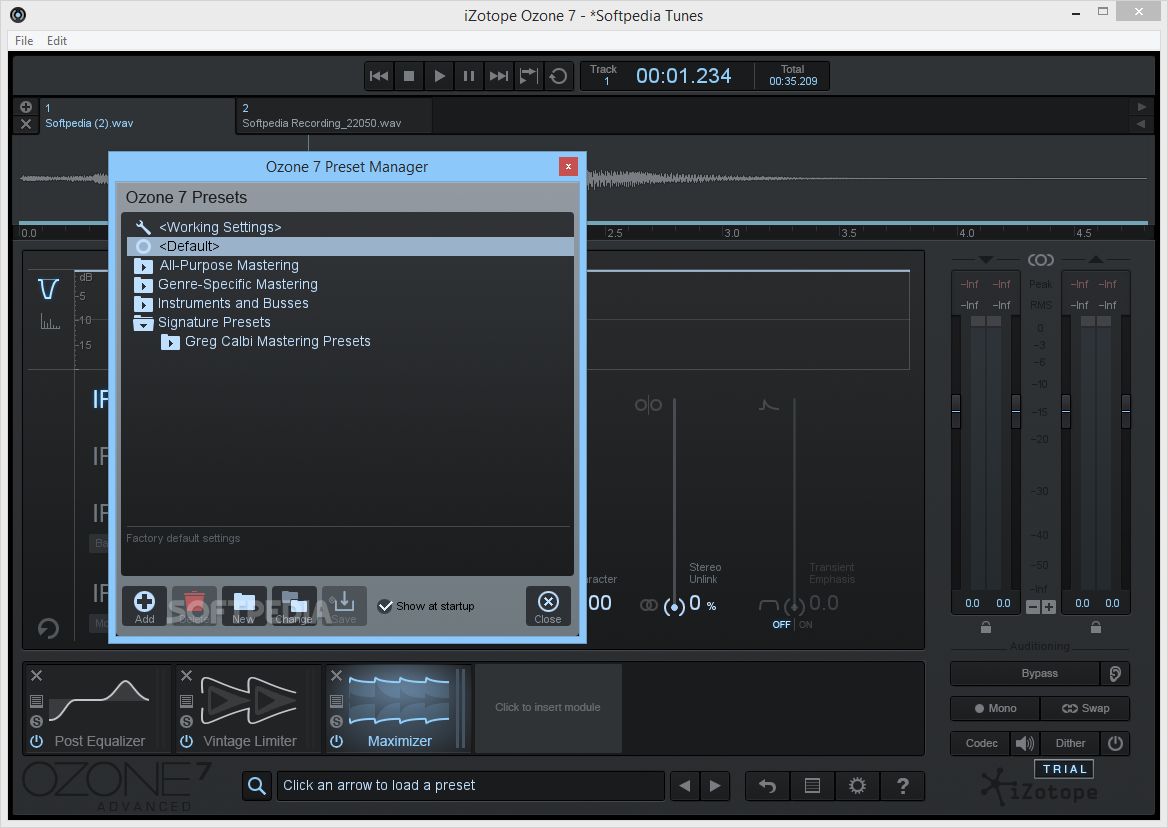Click the Bypass button
The height and width of the screenshot is (828, 1168).
coord(1026,673)
